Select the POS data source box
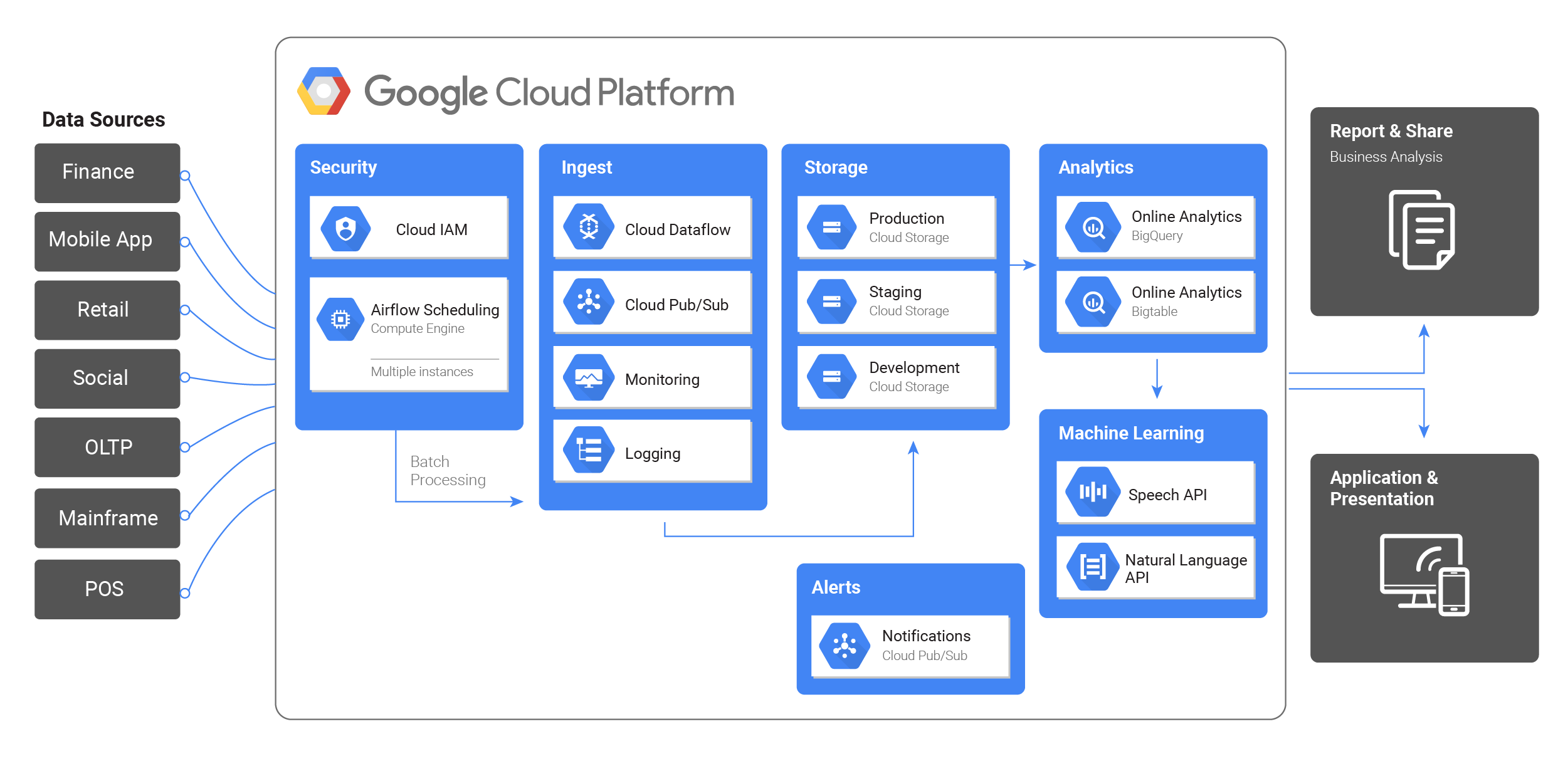This screenshot has height=766, width=1568. 107,589
